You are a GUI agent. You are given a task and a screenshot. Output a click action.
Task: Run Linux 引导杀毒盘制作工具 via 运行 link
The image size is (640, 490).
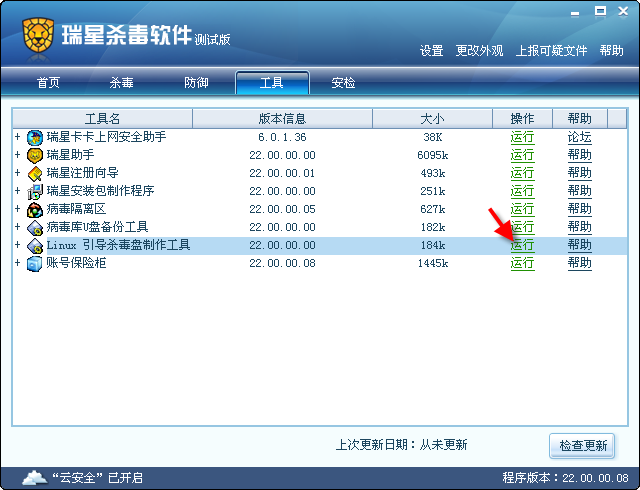coord(522,245)
